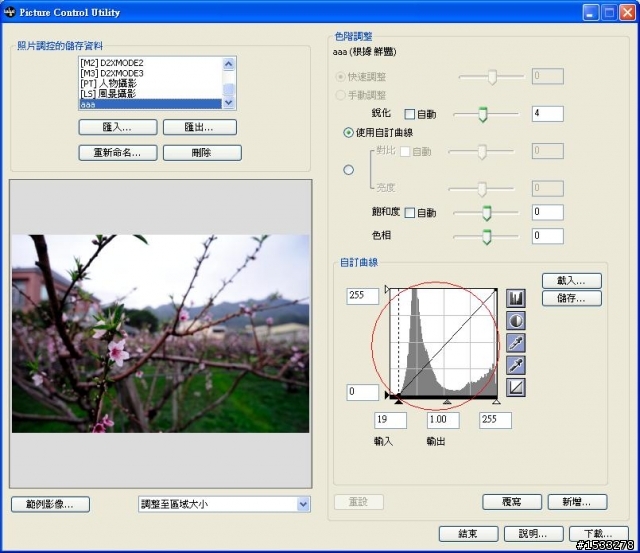The height and width of the screenshot is (553, 640).
Task: Click the midpoint gray triangle under histogram
Action: point(447,402)
